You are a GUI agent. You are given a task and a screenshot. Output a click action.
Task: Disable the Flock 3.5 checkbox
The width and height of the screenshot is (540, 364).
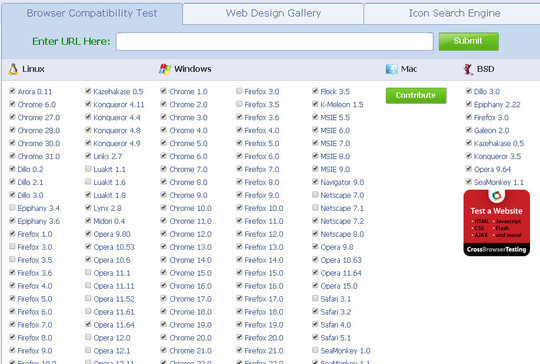315,91
